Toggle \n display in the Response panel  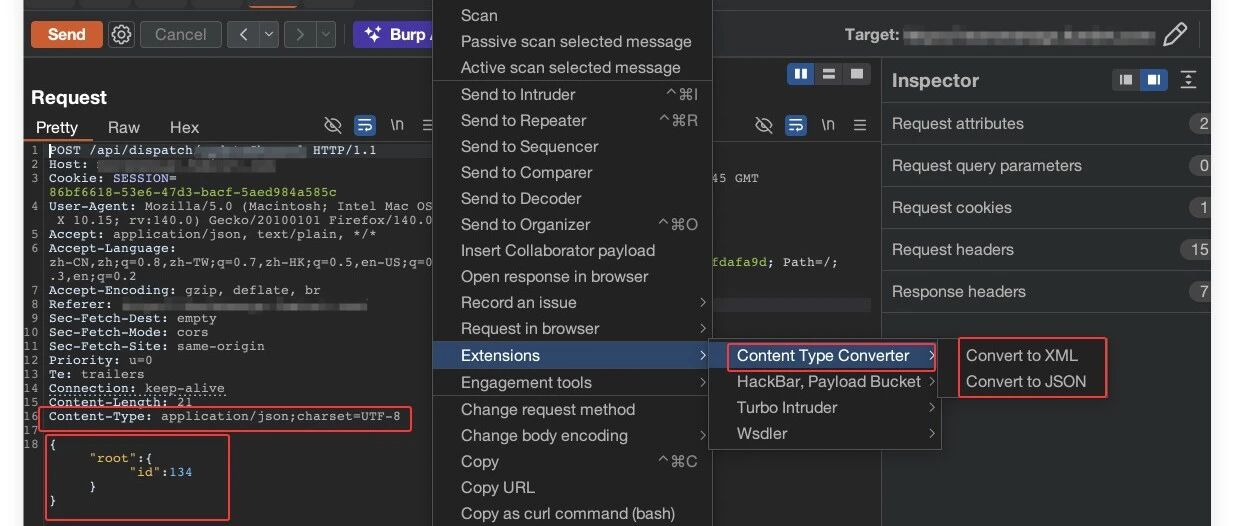point(828,125)
